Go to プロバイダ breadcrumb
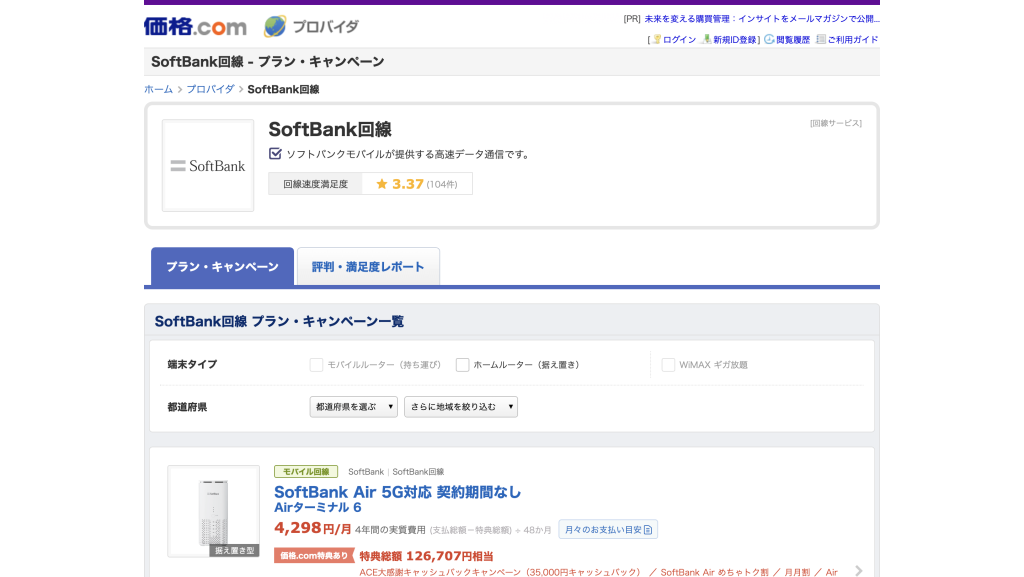This screenshot has width=1024, height=577. point(210,89)
